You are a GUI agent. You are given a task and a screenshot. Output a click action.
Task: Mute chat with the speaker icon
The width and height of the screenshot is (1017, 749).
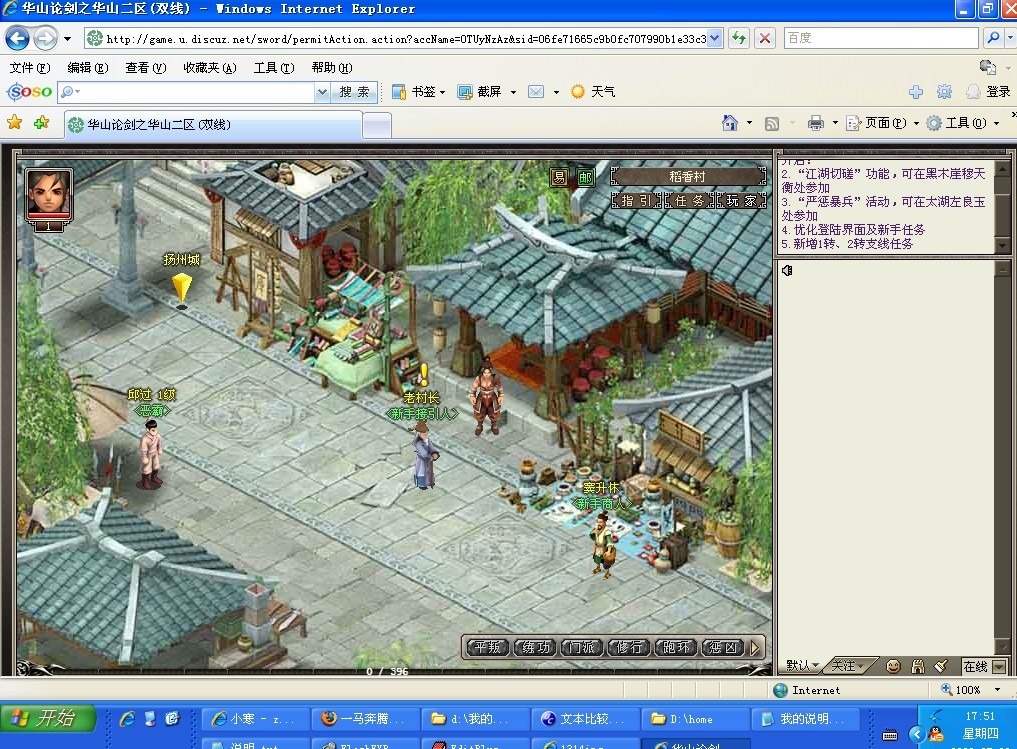[x=787, y=270]
